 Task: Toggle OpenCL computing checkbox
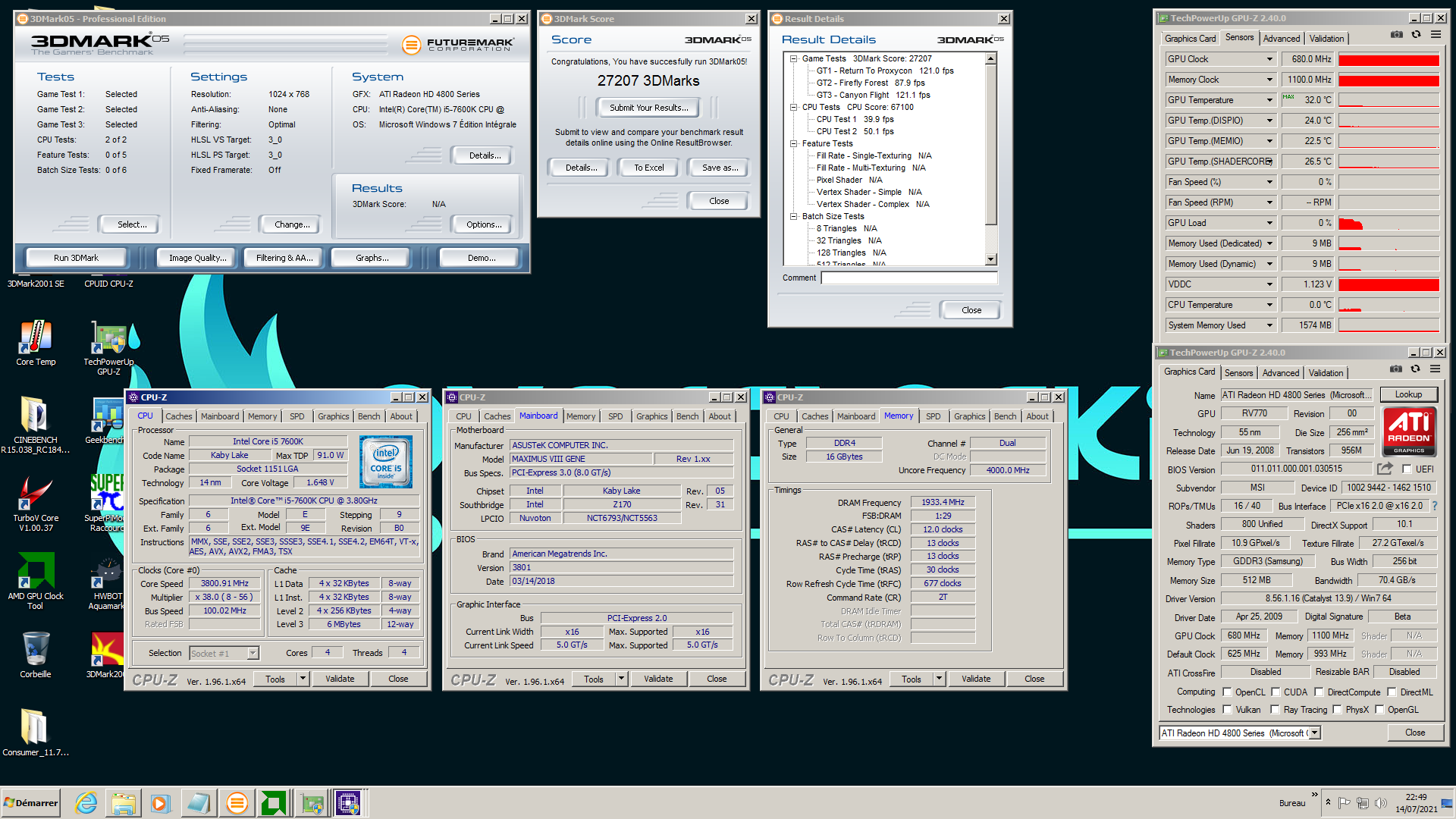[x=1227, y=692]
